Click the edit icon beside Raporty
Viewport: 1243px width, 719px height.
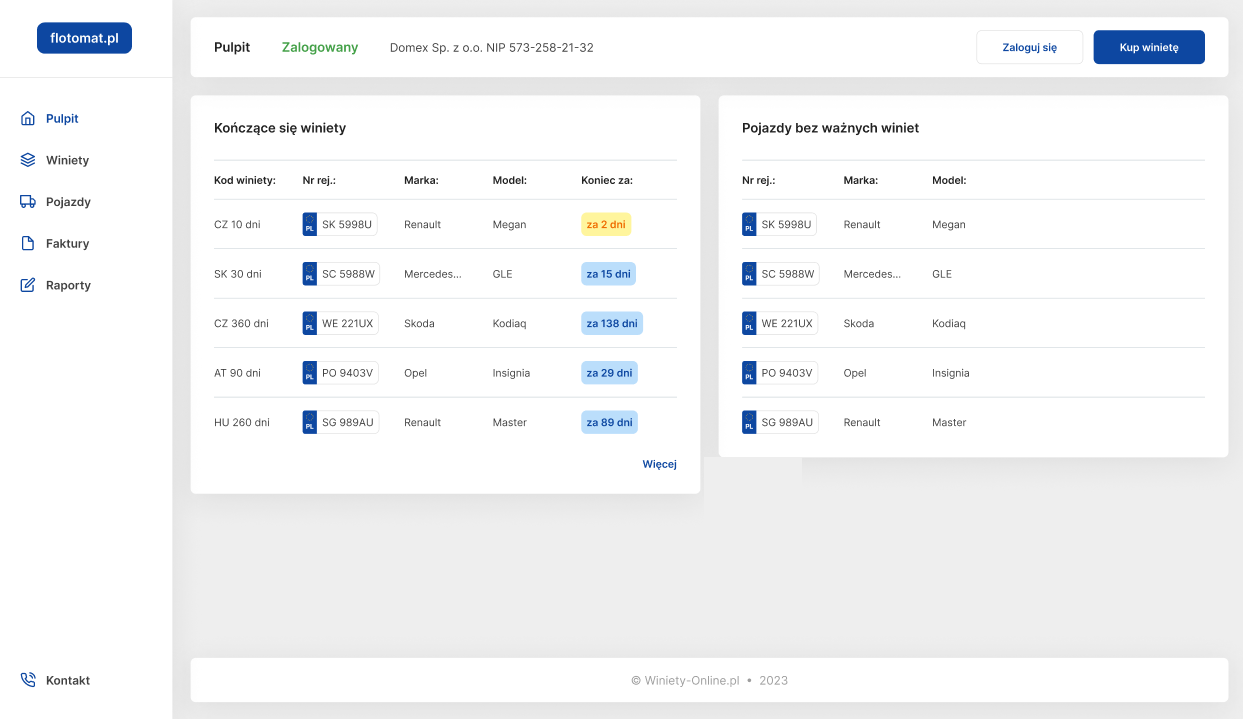point(28,285)
